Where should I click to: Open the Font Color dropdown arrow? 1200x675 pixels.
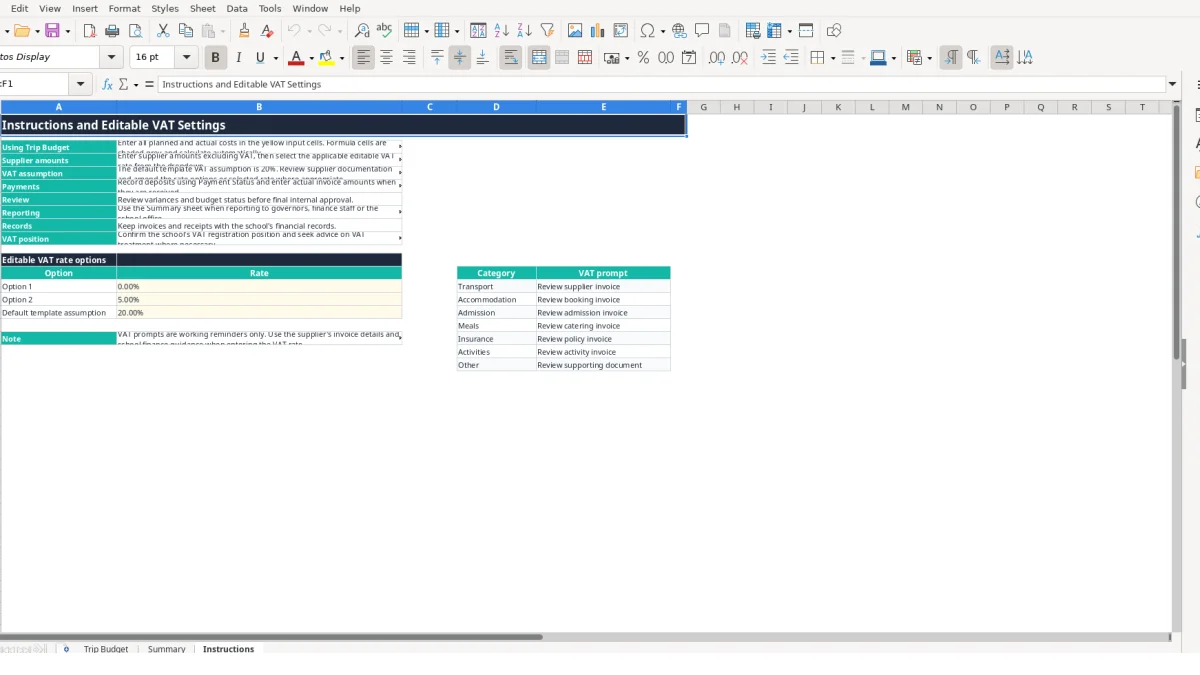[x=311, y=58]
